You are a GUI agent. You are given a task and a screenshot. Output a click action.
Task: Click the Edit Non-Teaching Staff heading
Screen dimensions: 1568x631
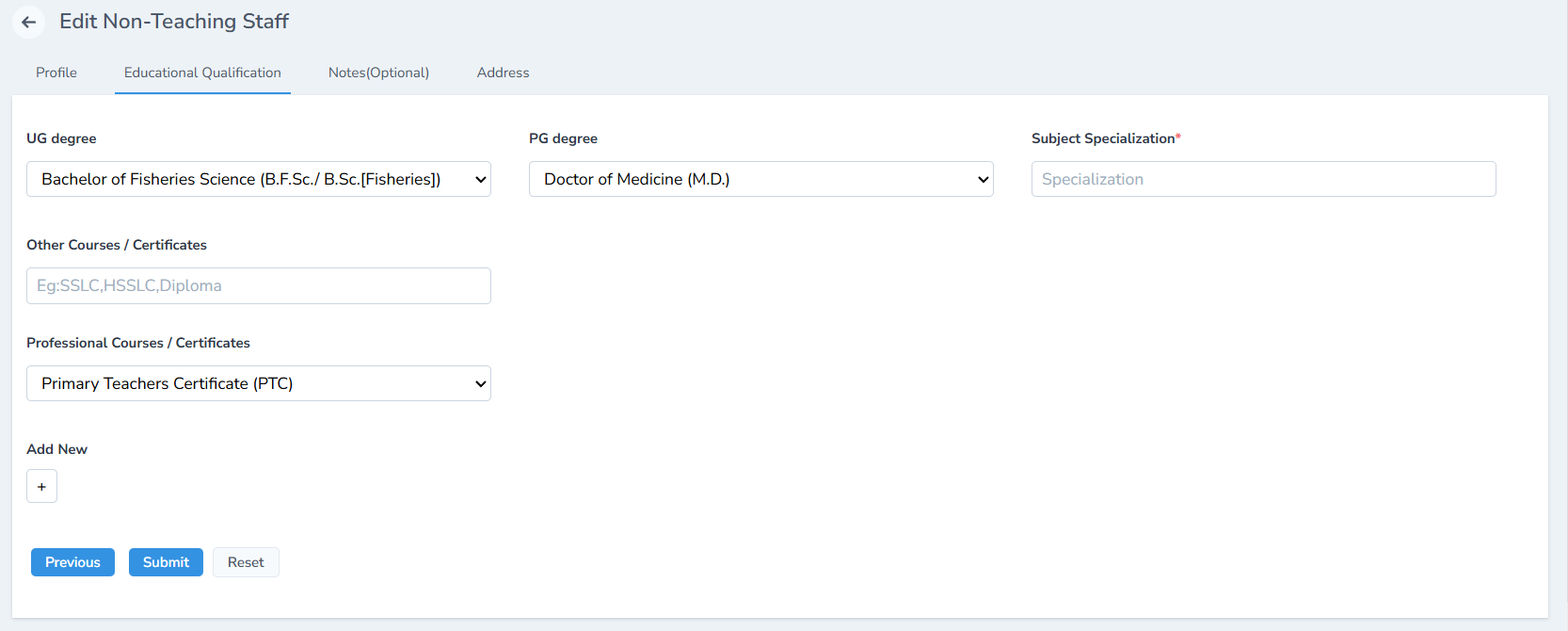tap(174, 22)
